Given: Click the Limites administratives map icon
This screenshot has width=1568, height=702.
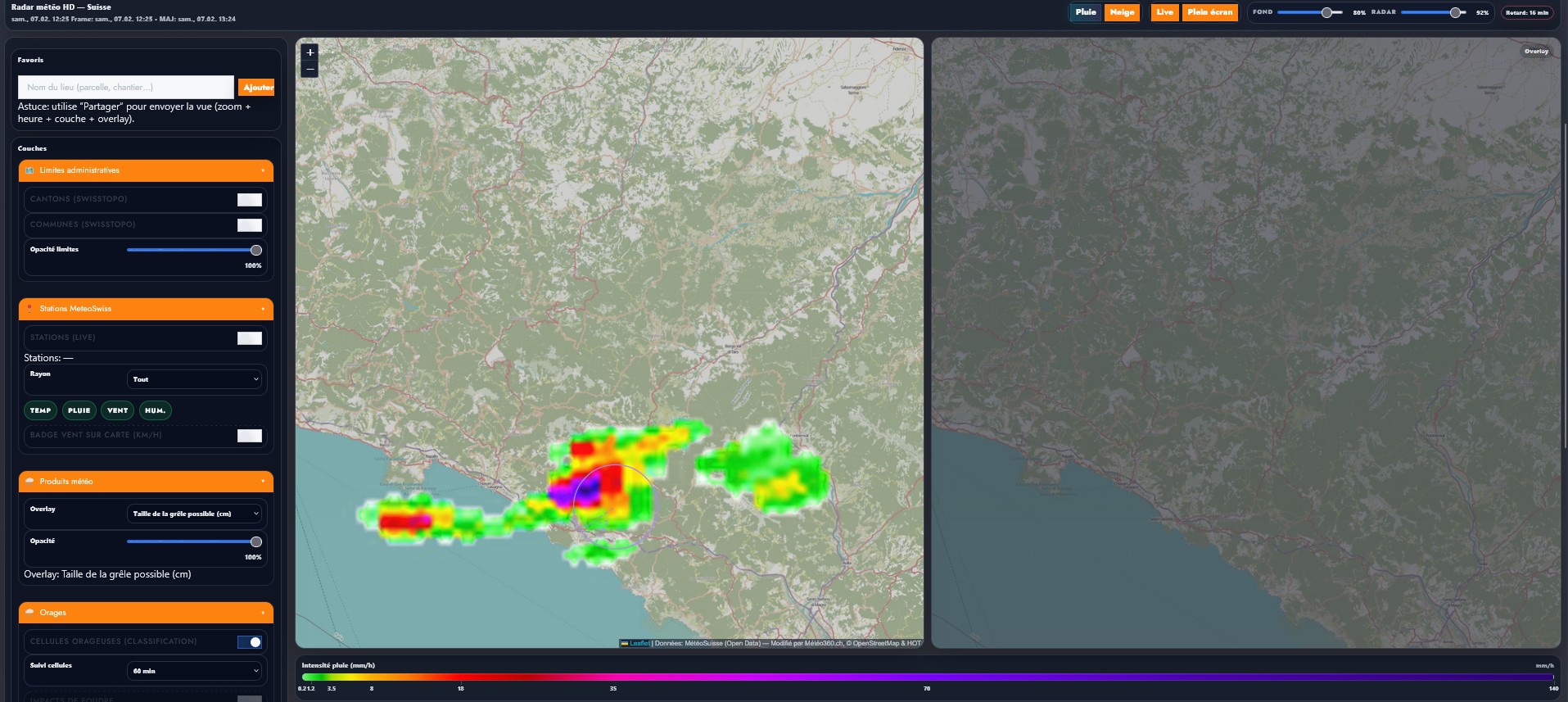Looking at the screenshot, I should 30,170.
